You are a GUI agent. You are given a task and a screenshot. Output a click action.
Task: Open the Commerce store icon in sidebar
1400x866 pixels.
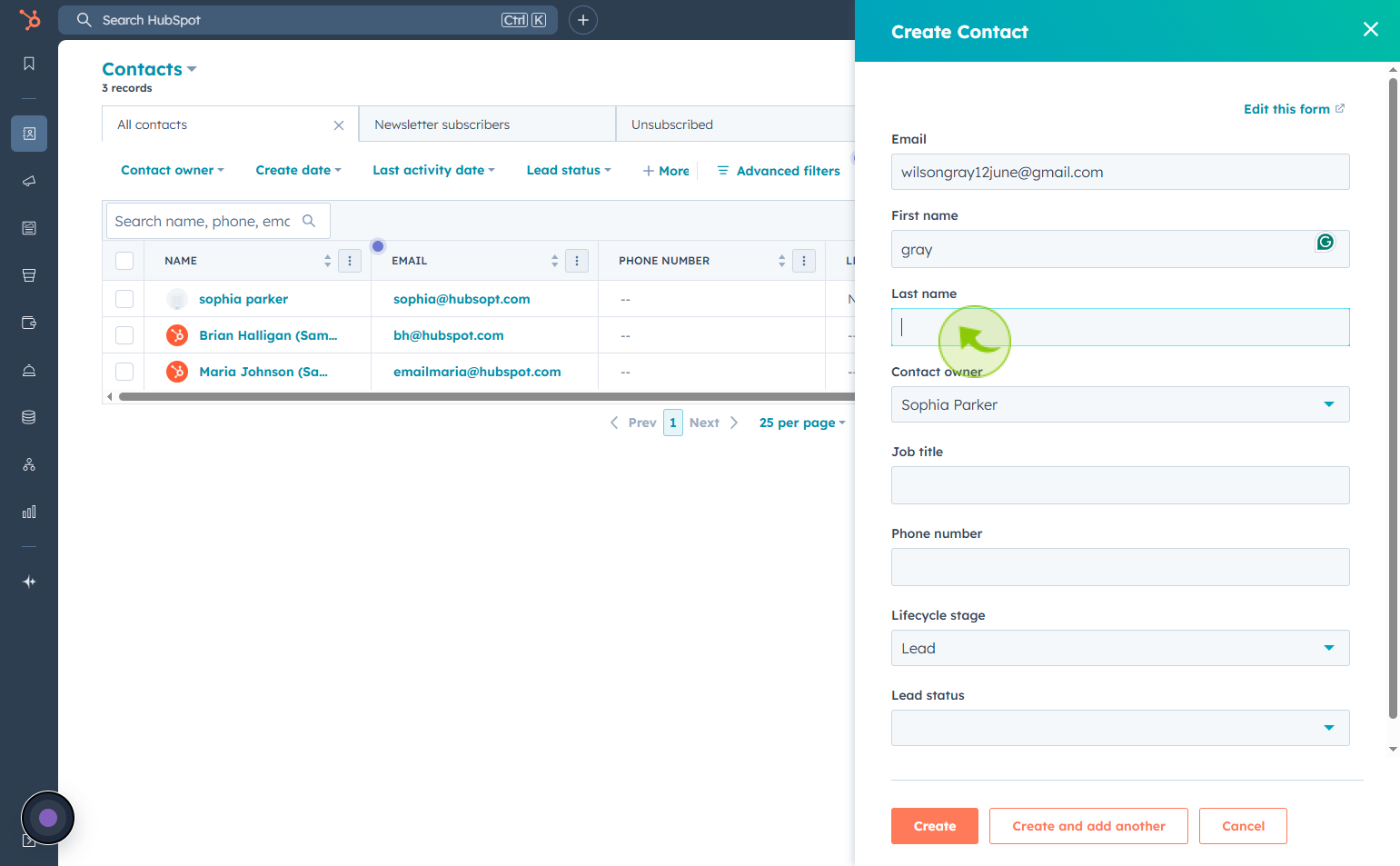(29, 275)
